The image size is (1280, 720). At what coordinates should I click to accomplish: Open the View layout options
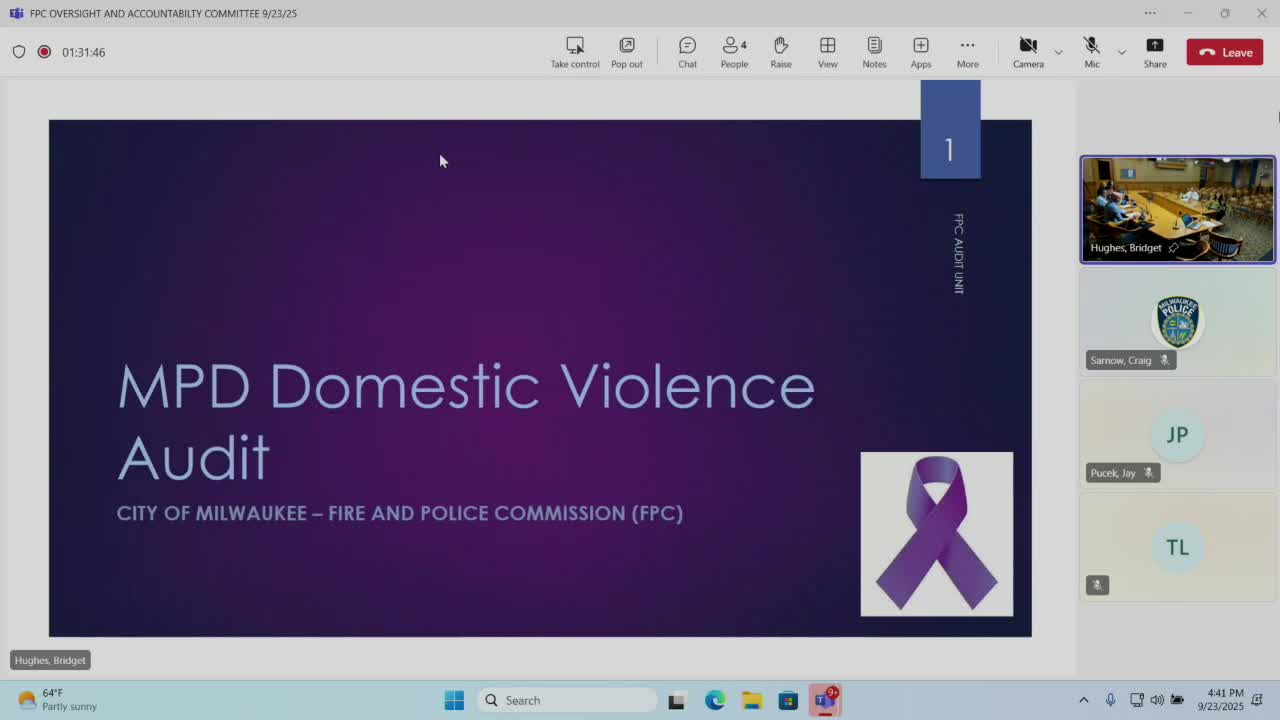pos(827,52)
